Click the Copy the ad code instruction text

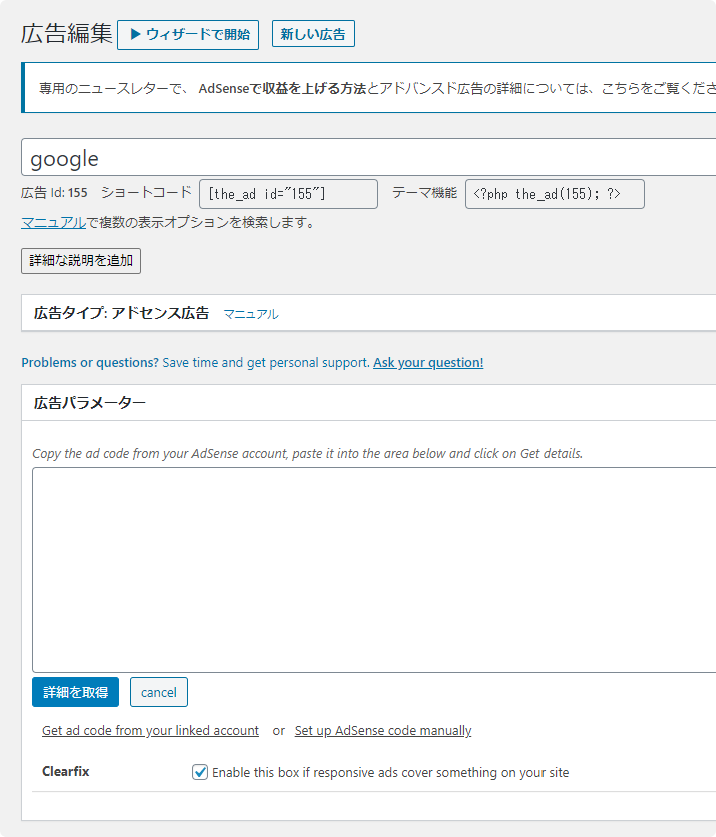[x=308, y=453]
